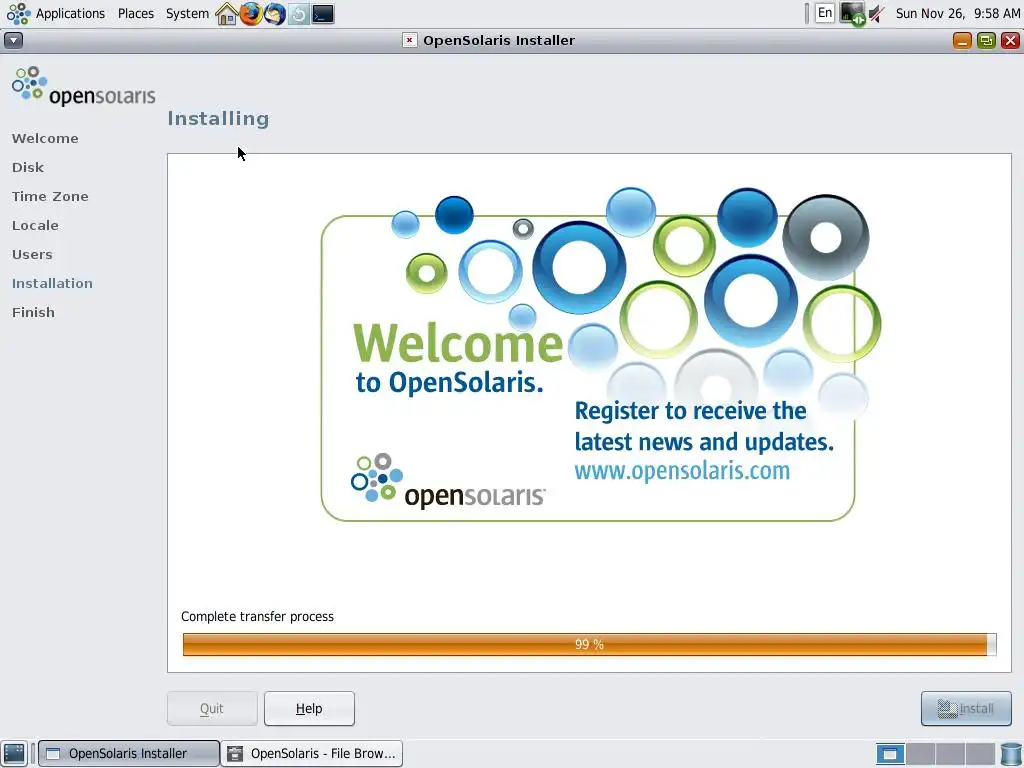Click the network monitor tray icon
The height and width of the screenshot is (768, 1024).
(852, 14)
